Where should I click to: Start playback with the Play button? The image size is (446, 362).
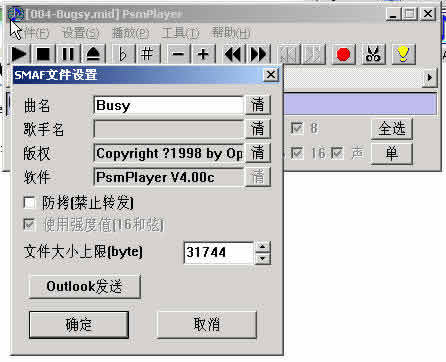(19, 54)
